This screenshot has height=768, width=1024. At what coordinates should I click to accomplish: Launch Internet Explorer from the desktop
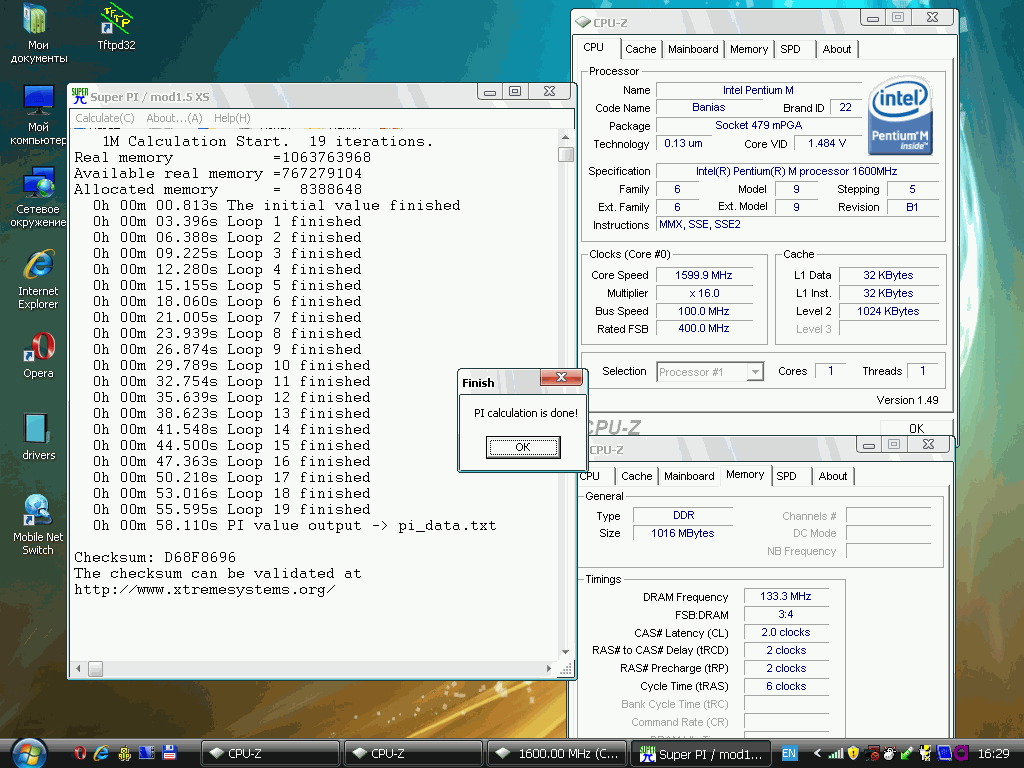point(38,280)
